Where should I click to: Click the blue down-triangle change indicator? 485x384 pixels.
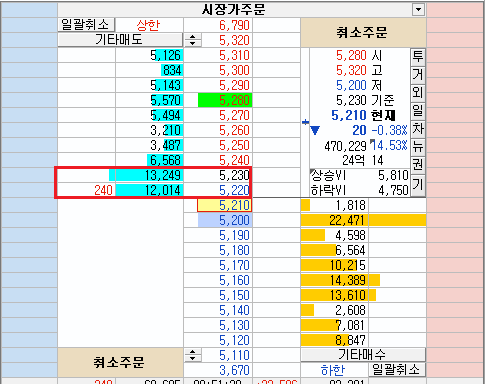tap(315, 130)
